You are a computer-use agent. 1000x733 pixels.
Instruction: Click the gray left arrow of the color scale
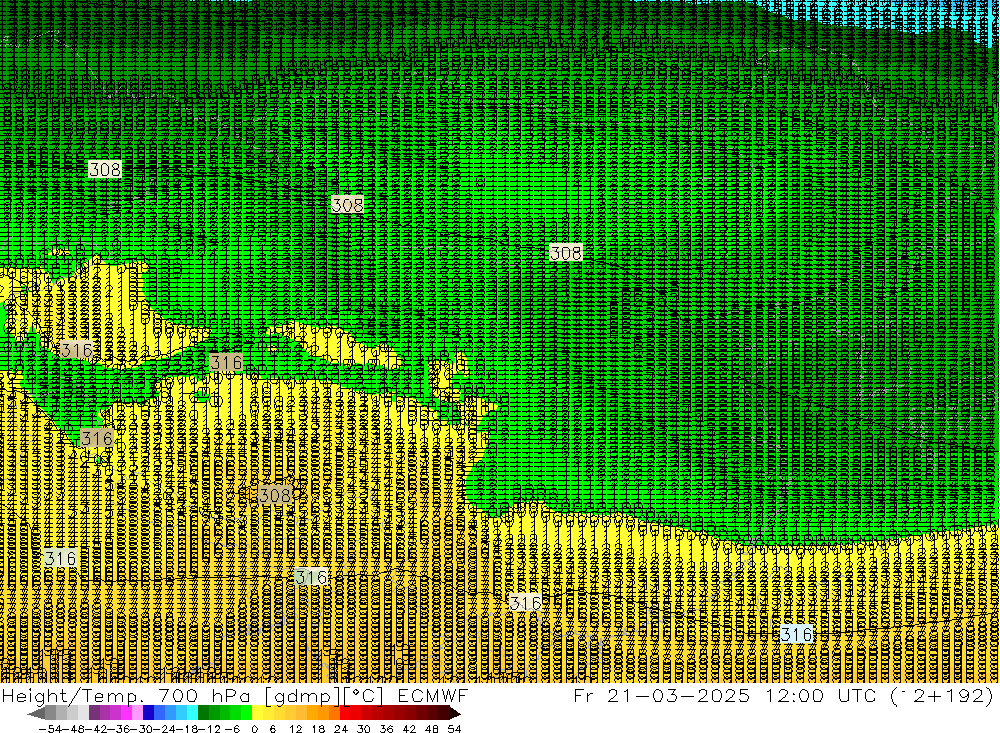pyautogui.click(x=36, y=714)
